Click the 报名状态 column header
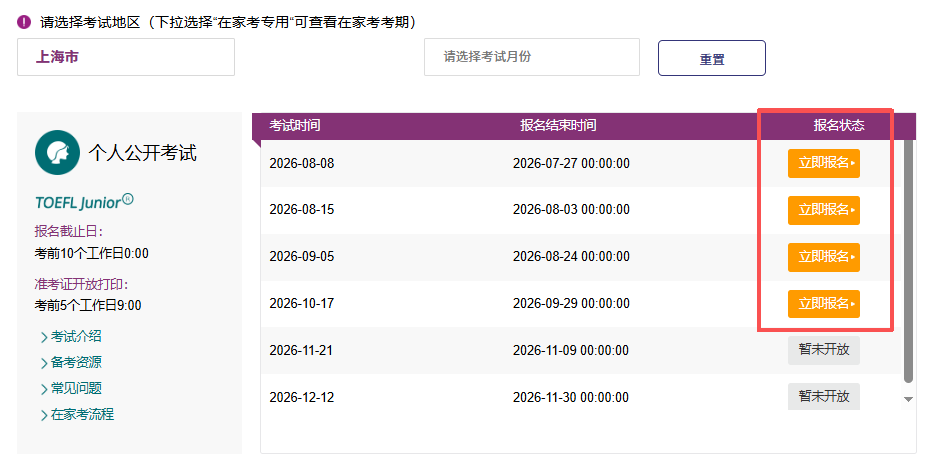947x468 pixels. 839,126
